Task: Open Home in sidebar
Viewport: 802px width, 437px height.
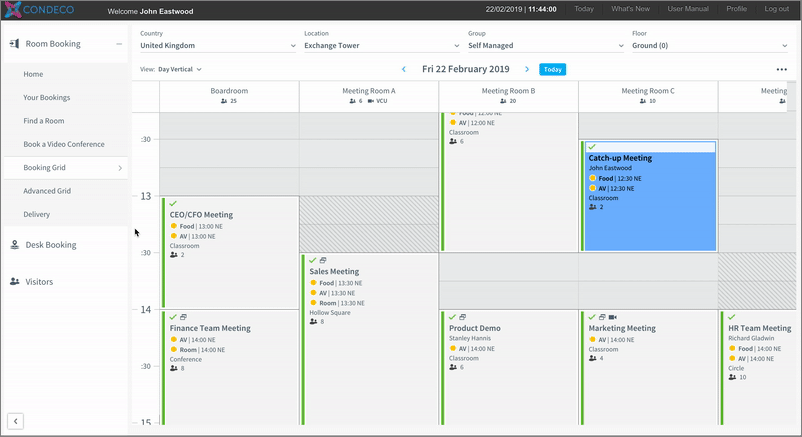Action: pyautogui.click(x=33, y=74)
